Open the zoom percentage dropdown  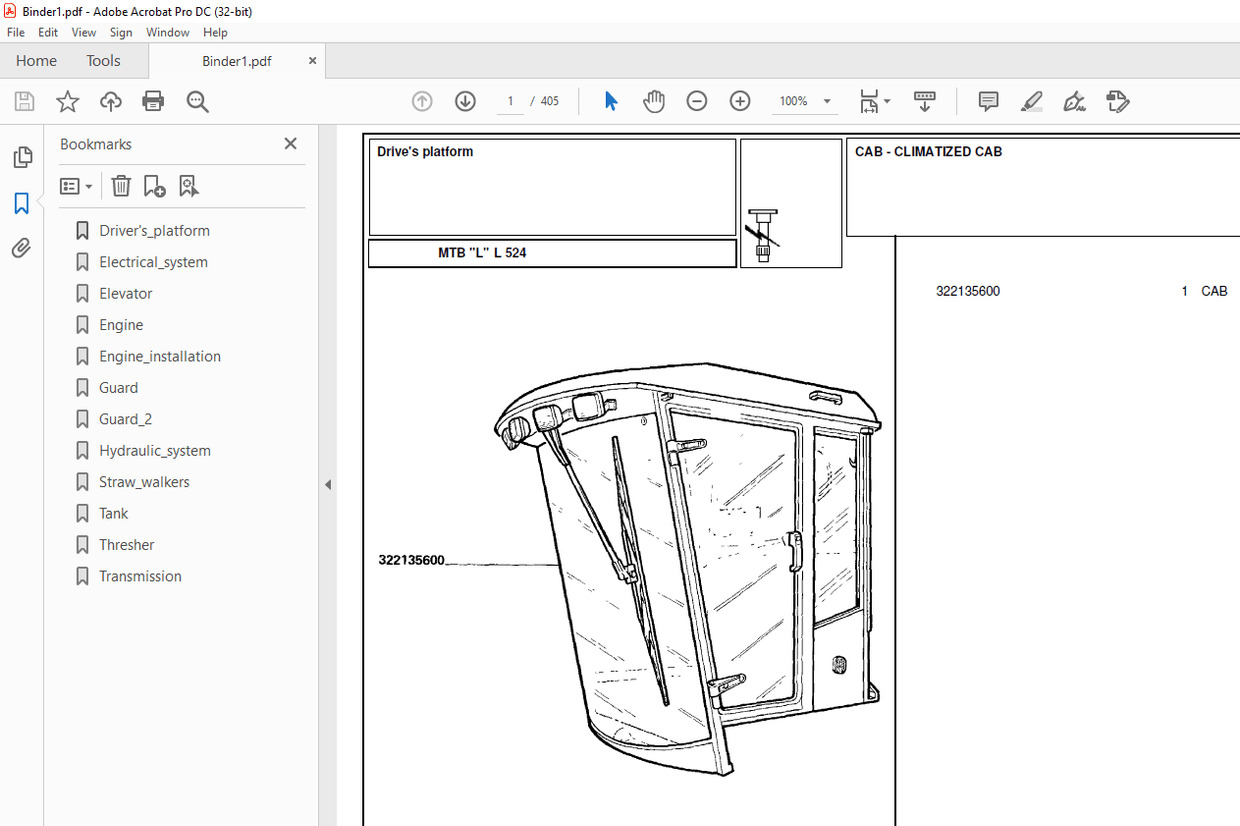(x=827, y=101)
